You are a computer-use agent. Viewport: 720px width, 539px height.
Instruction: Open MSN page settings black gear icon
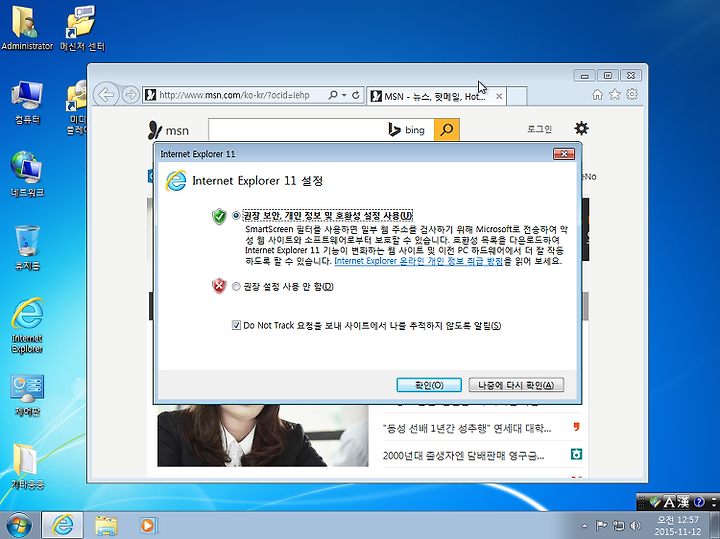point(581,129)
